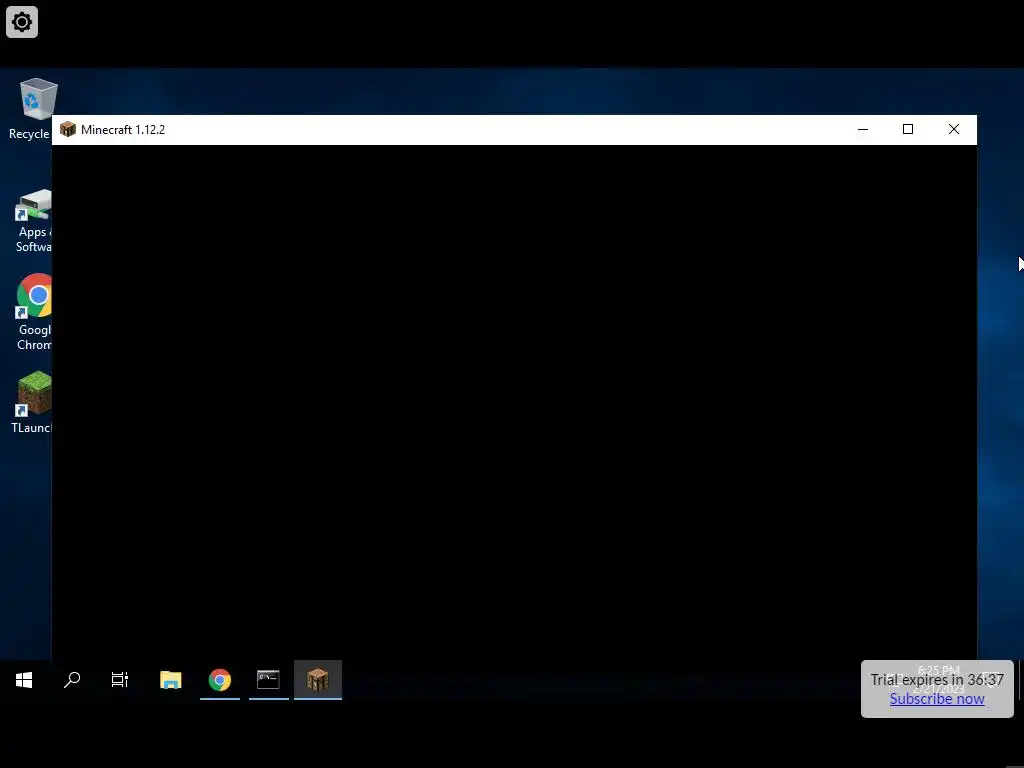Click the Minecraft crafting table title bar icon
Image resolution: width=1024 pixels, height=768 pixels.
(68, 129)
